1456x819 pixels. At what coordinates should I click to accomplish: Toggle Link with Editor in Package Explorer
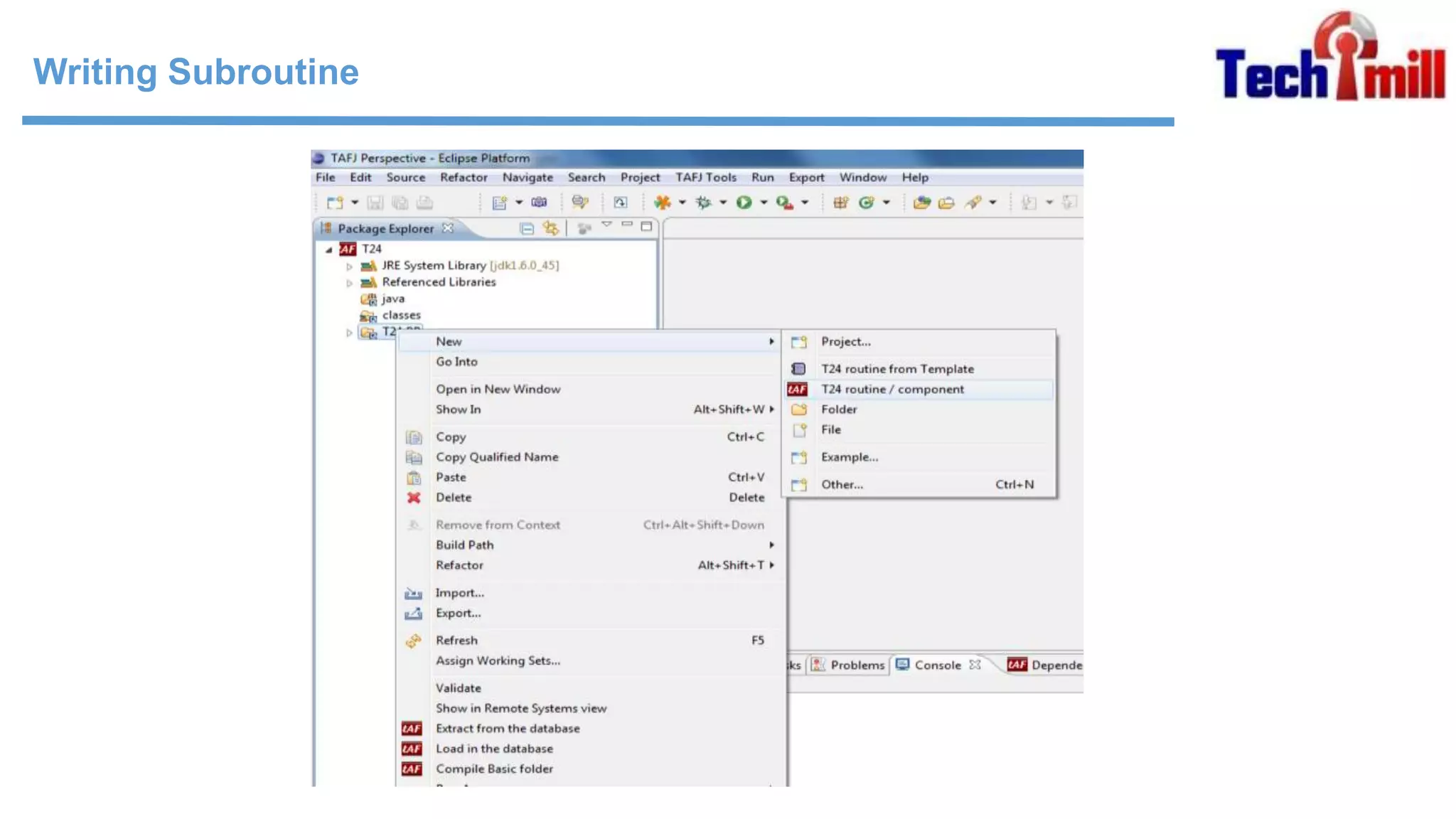(x=551, y=228)
